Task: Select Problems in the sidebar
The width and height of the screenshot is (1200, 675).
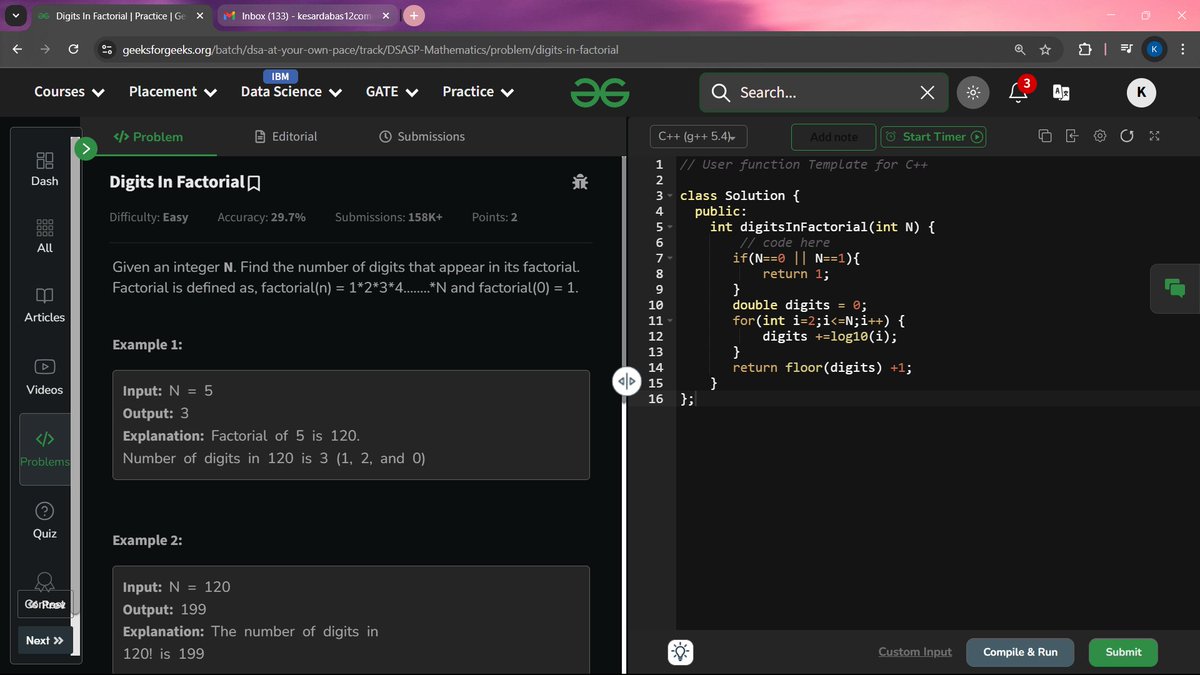Action: pos(45,449)
